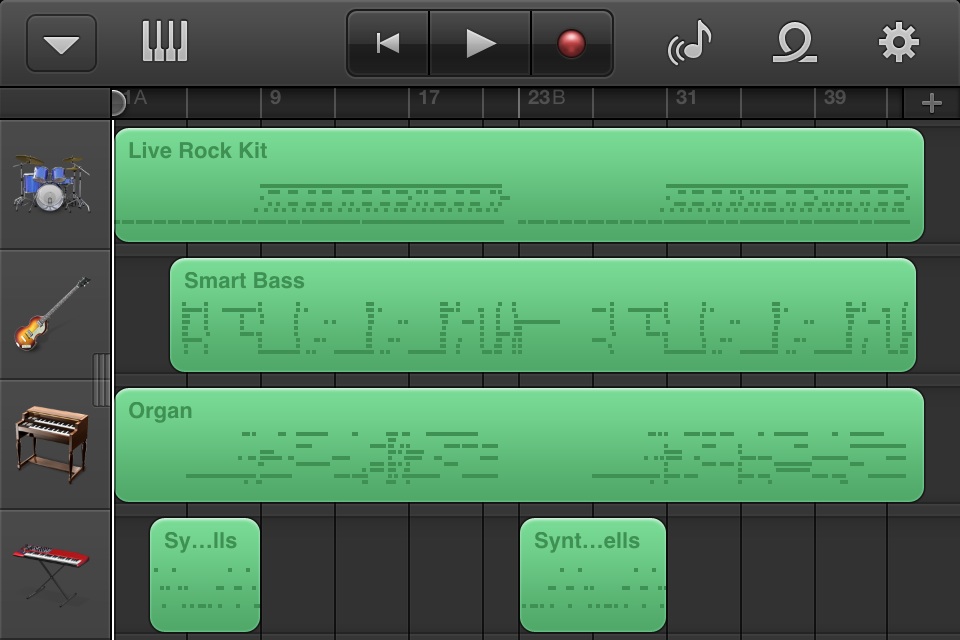This screenshot has height=640, width=960.
Task: Switch to the keyboard instrument view
Action: point(165,42)
